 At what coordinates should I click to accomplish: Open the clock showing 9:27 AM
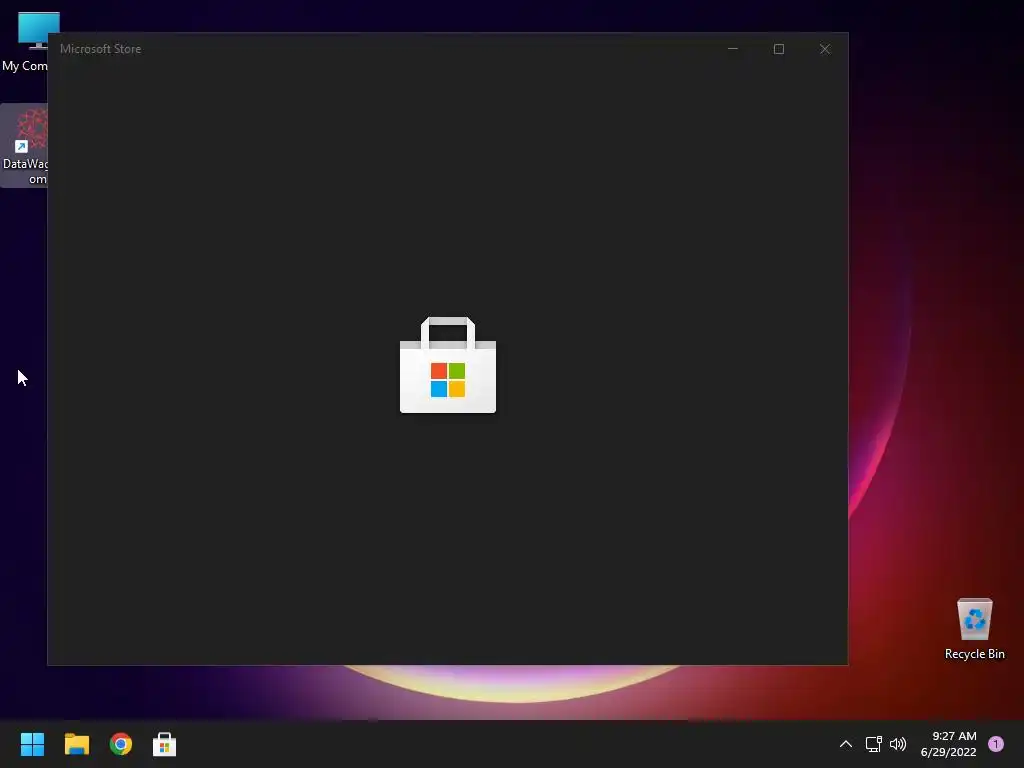(x=954, y=736)
